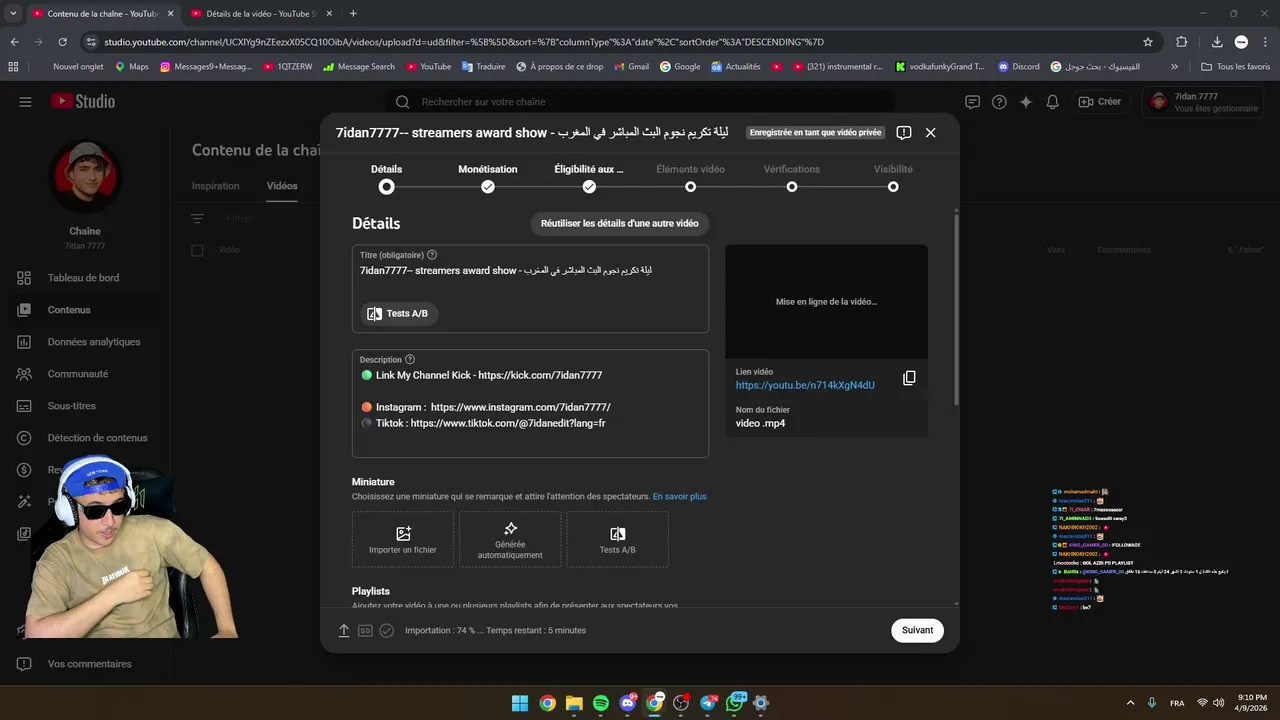Open the Chrome extensions puzzle icon
This screenshot has width=1280, height=720.
pos(1181,42)
